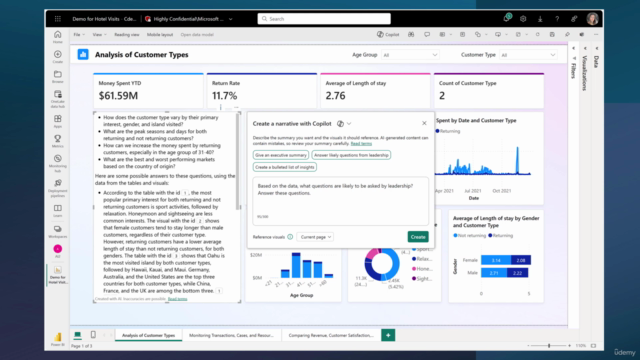Open Monitoring hub in the sidebar

58,163
